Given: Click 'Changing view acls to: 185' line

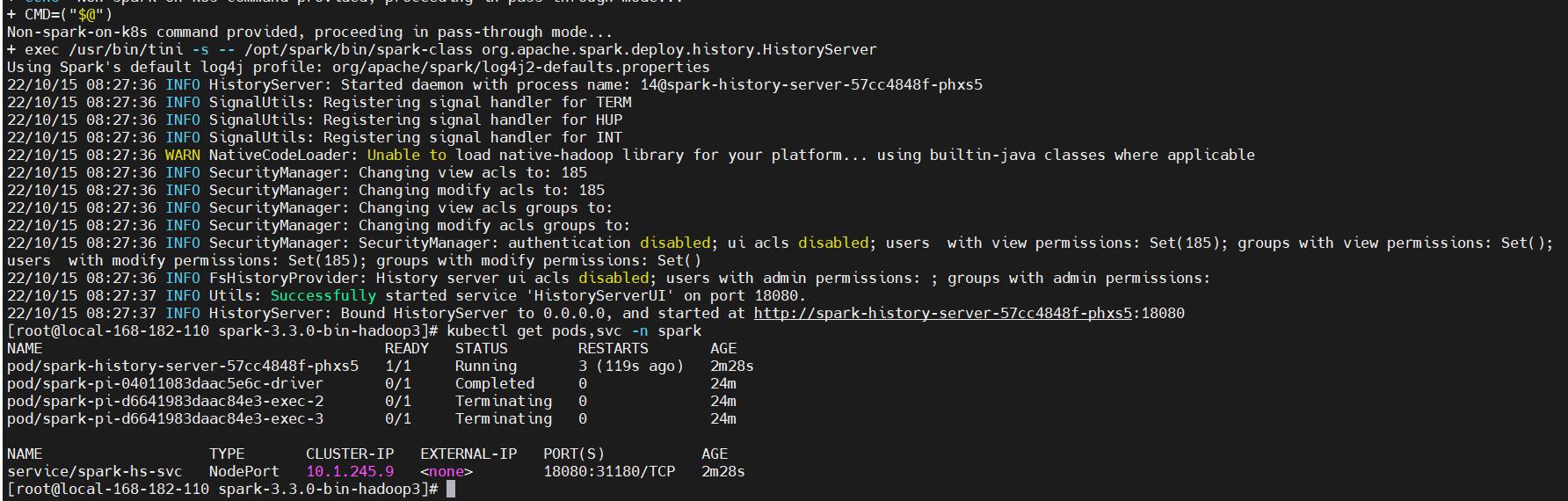Looking at the screenshot, I should click(x=297, y=172).
